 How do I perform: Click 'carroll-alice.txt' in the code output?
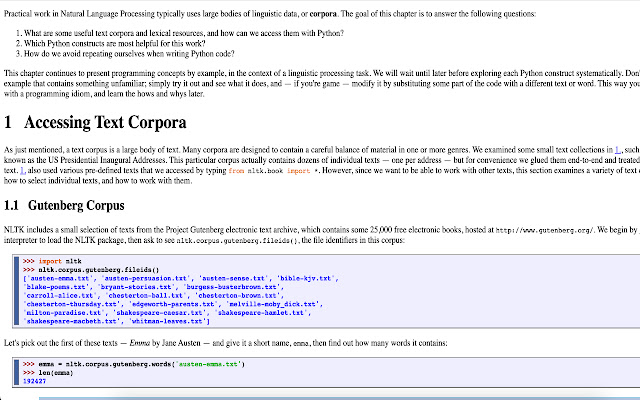click(x=60, y=296)
